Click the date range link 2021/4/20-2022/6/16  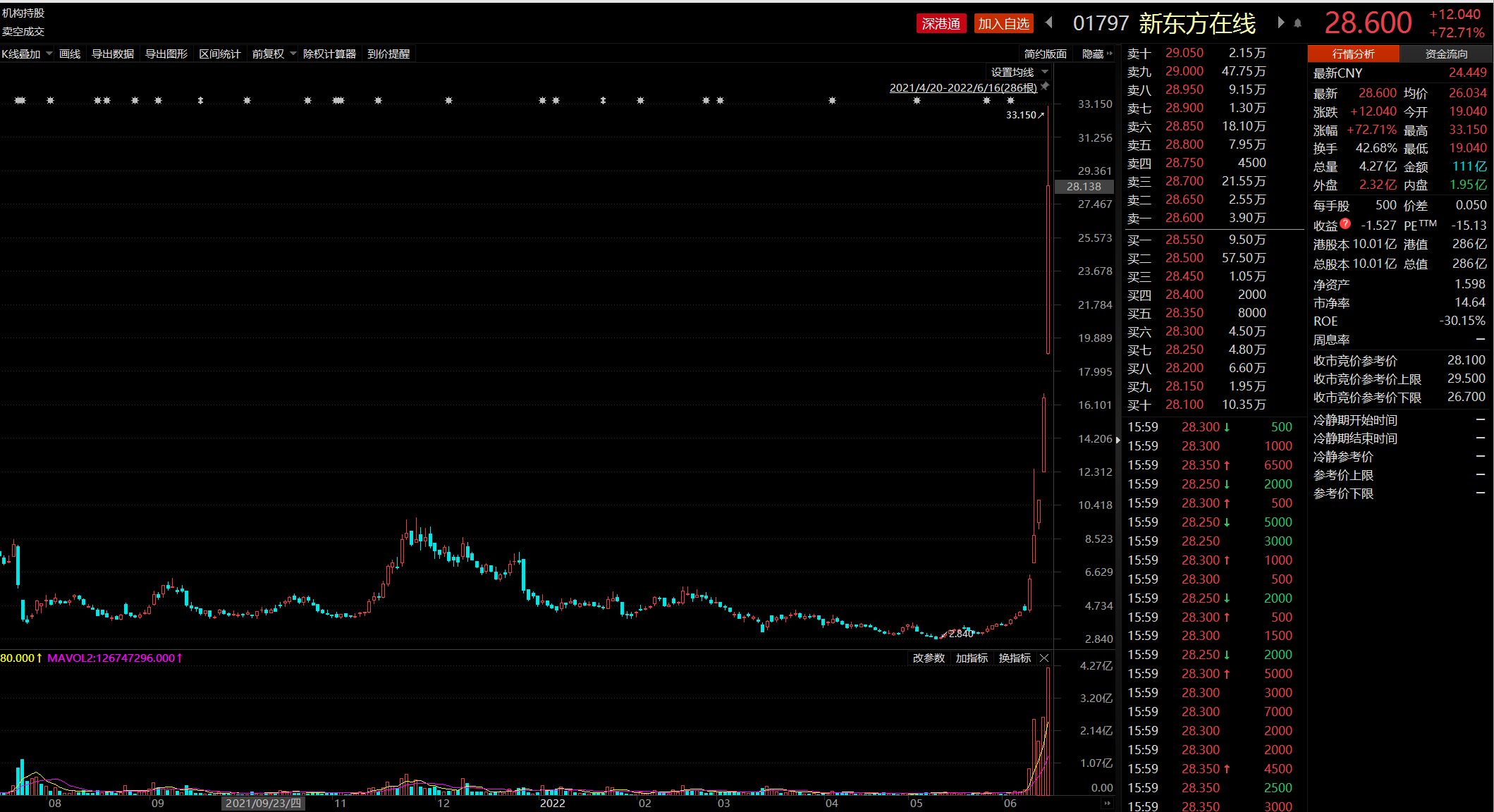click(962, 87)
